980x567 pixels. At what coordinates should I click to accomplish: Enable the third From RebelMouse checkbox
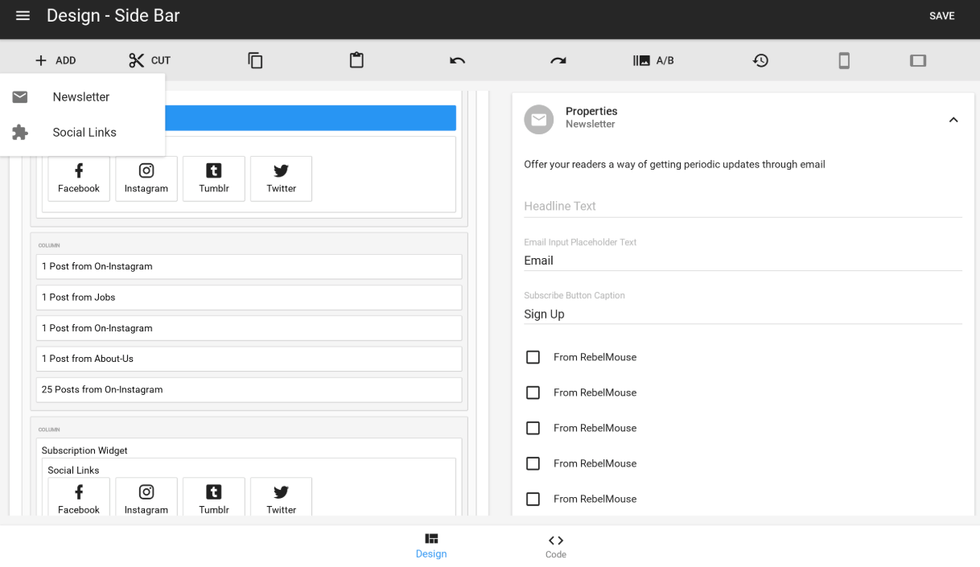point(533,428)
